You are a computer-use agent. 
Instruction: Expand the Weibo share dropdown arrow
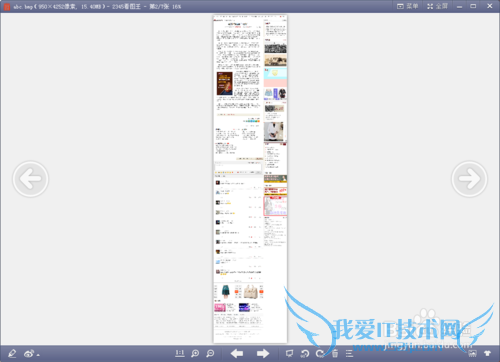38,355
